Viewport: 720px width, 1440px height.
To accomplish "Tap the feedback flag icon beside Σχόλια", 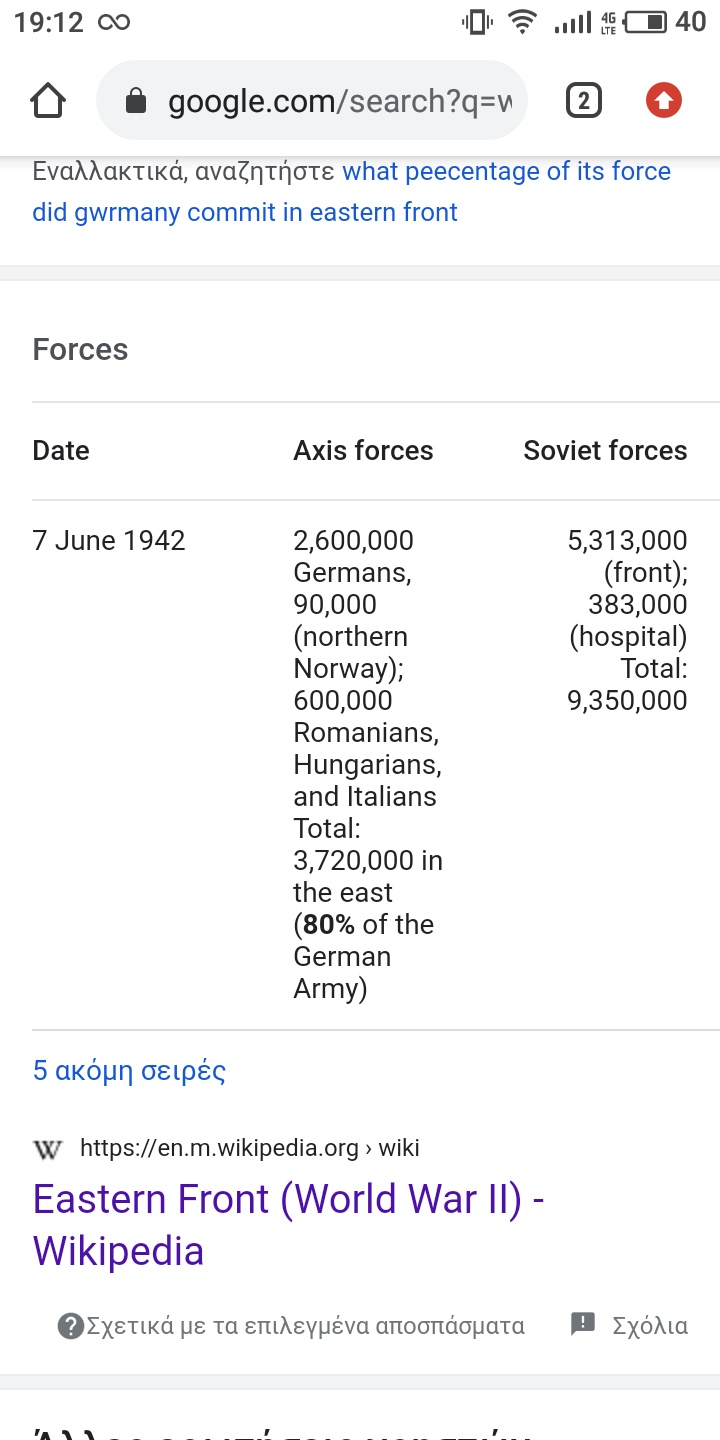I will [x=583, y=1324].
